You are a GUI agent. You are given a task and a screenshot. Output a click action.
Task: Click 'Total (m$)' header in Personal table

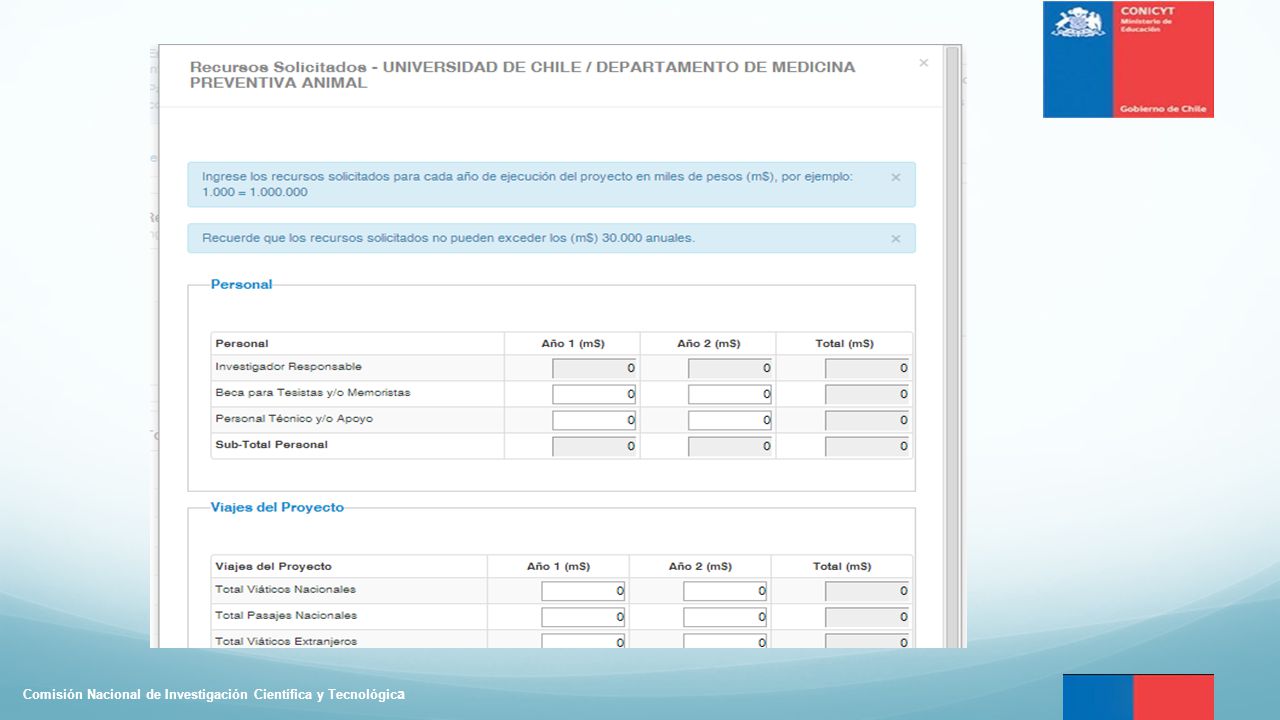[x=844, y=344]
